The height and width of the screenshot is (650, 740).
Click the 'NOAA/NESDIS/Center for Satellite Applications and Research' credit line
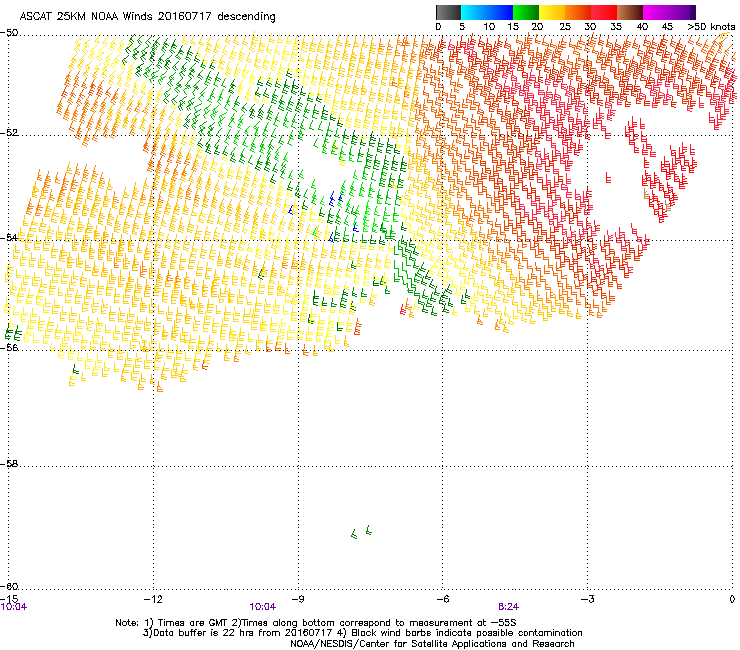pos(432,644)
